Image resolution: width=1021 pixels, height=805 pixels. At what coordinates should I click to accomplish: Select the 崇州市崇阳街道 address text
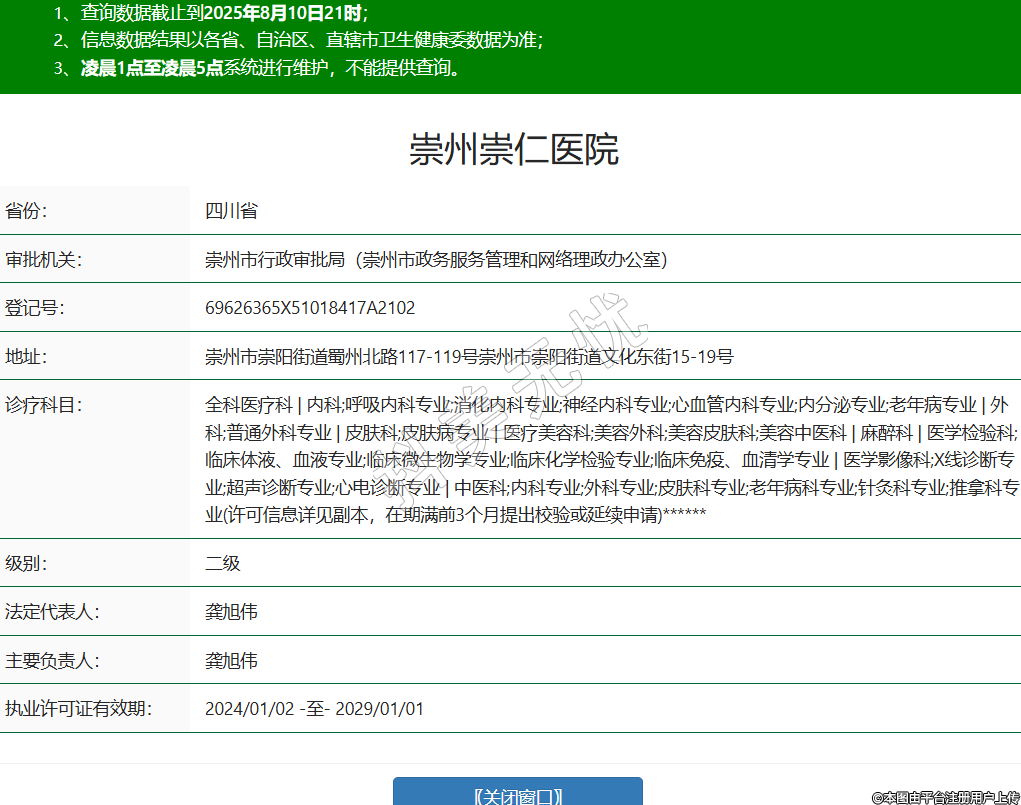(x=469, y=357)
